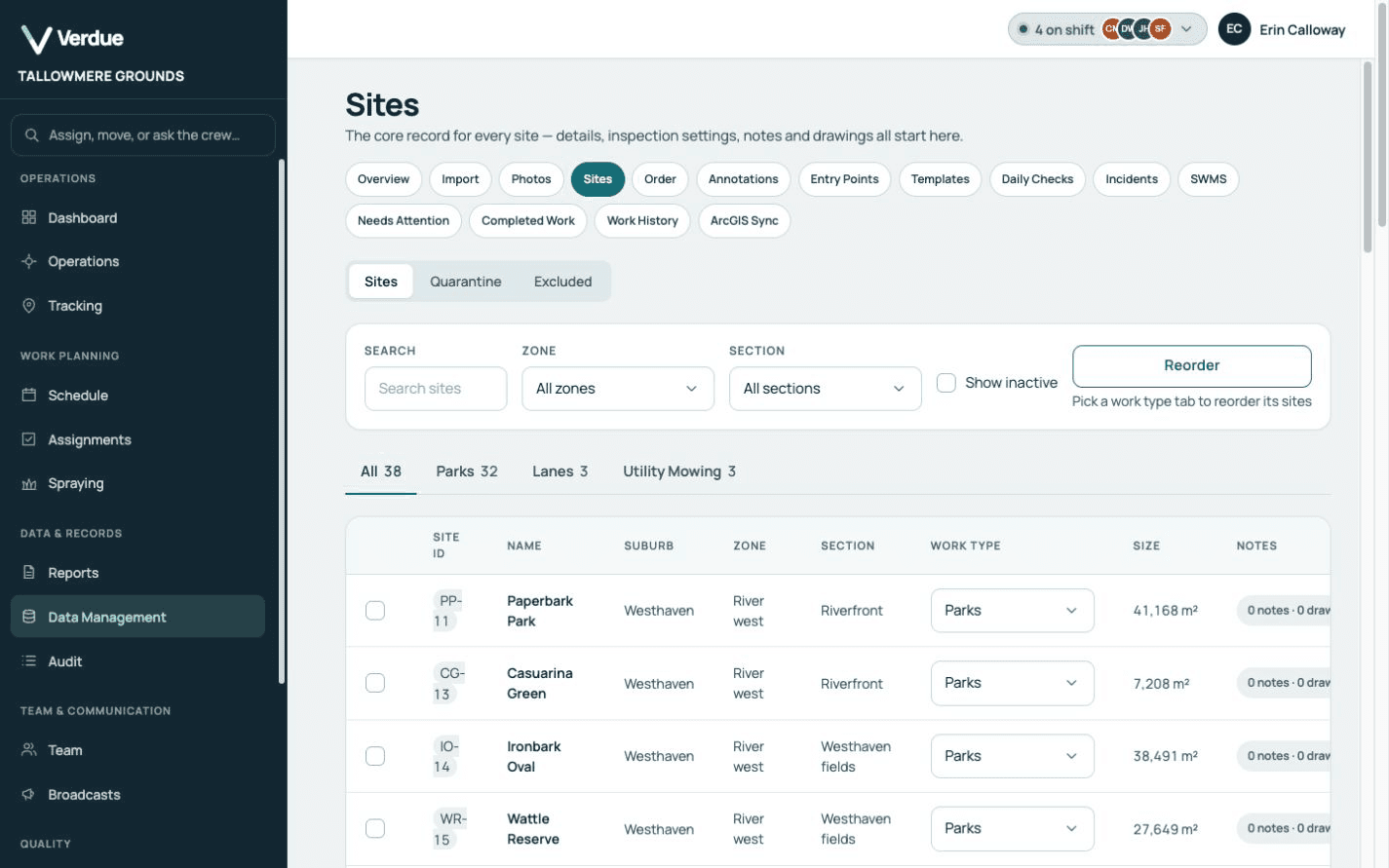Select the Casuarina Green row checkbox

375,683
